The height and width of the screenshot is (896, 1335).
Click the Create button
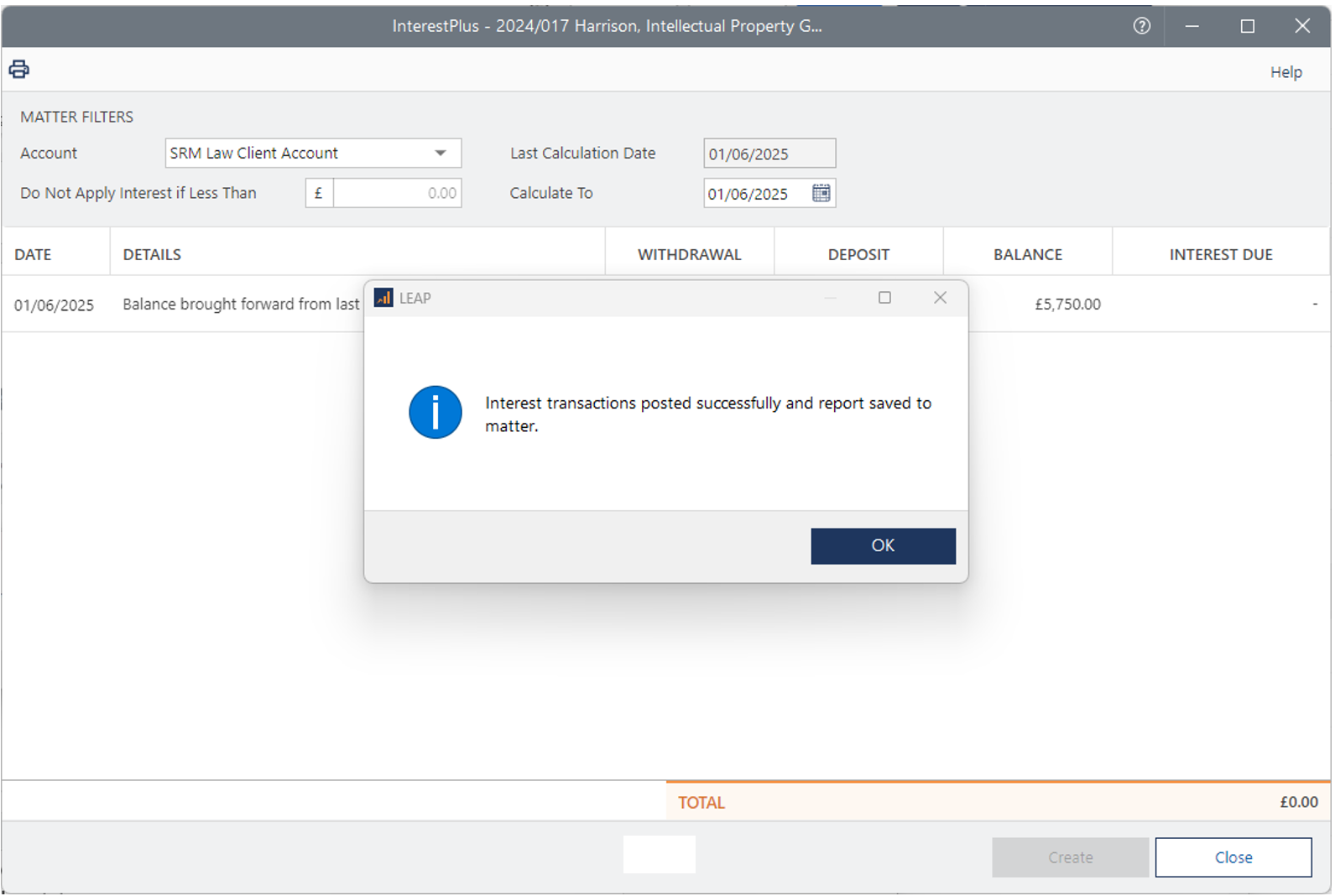coord(1070,857)
